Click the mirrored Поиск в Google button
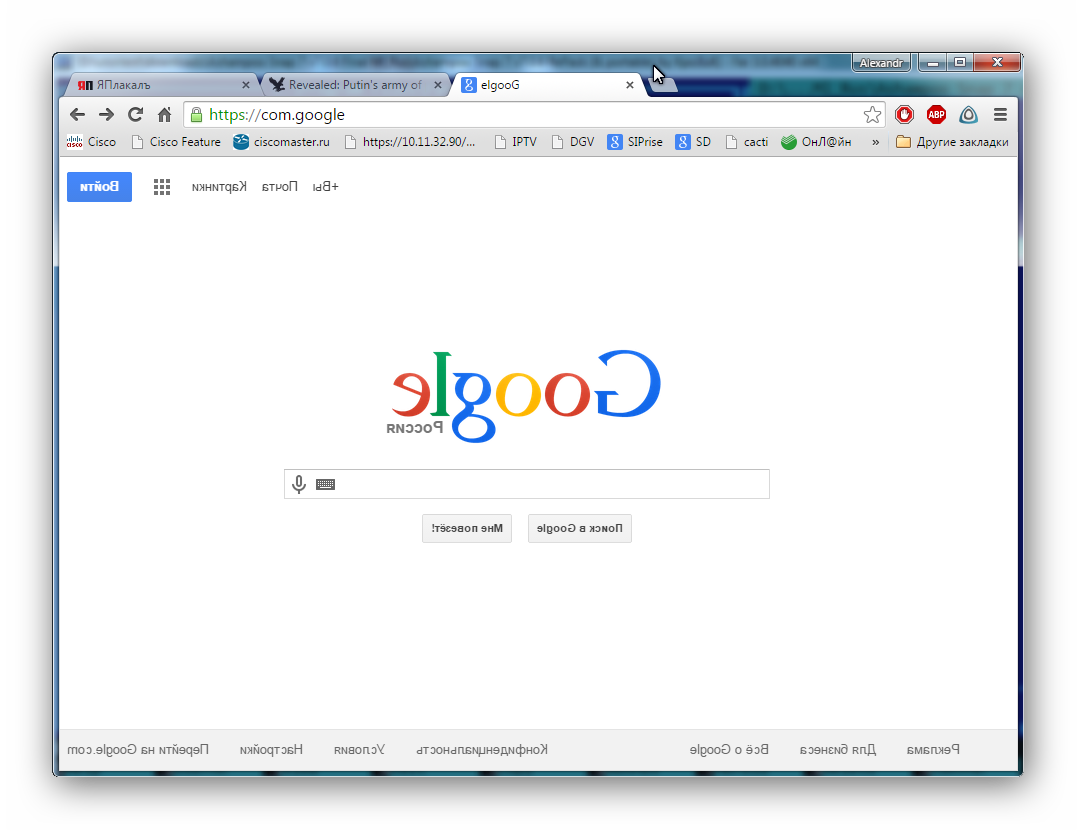Viewport: 1077px width, 830px height. click(580, 528)
